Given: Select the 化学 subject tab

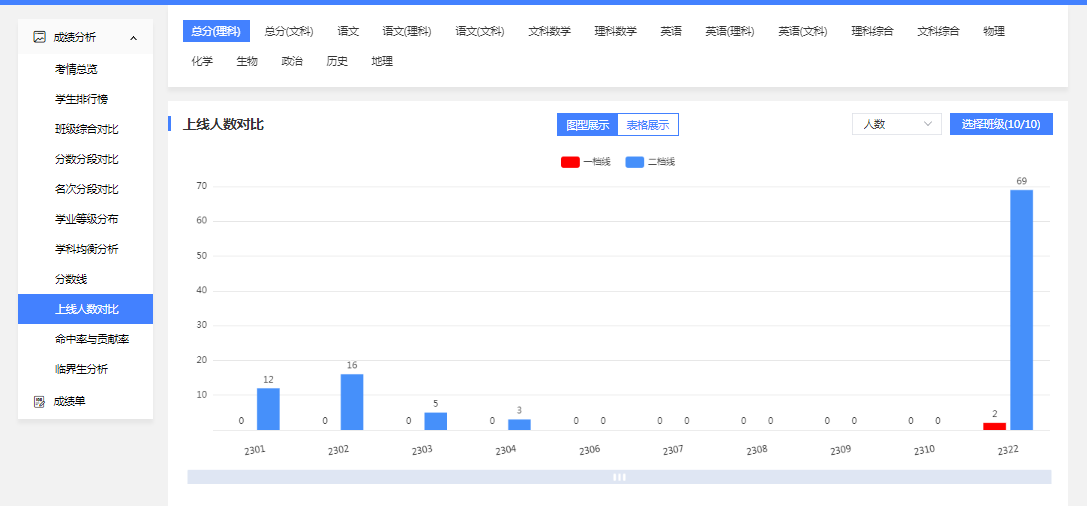Looking at the screenshot, I should 202,62.
